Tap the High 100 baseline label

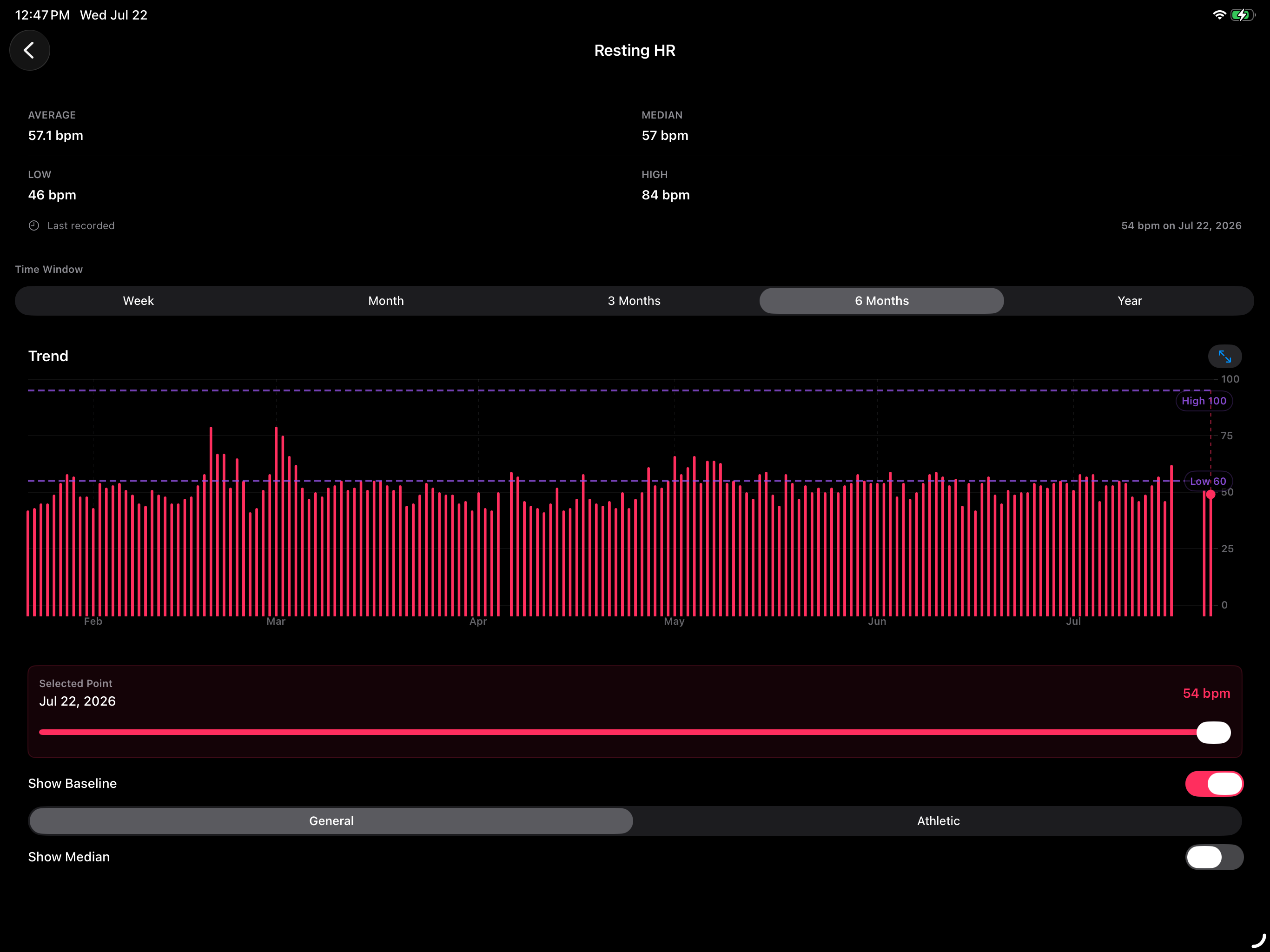click(x=1204, y=401)
